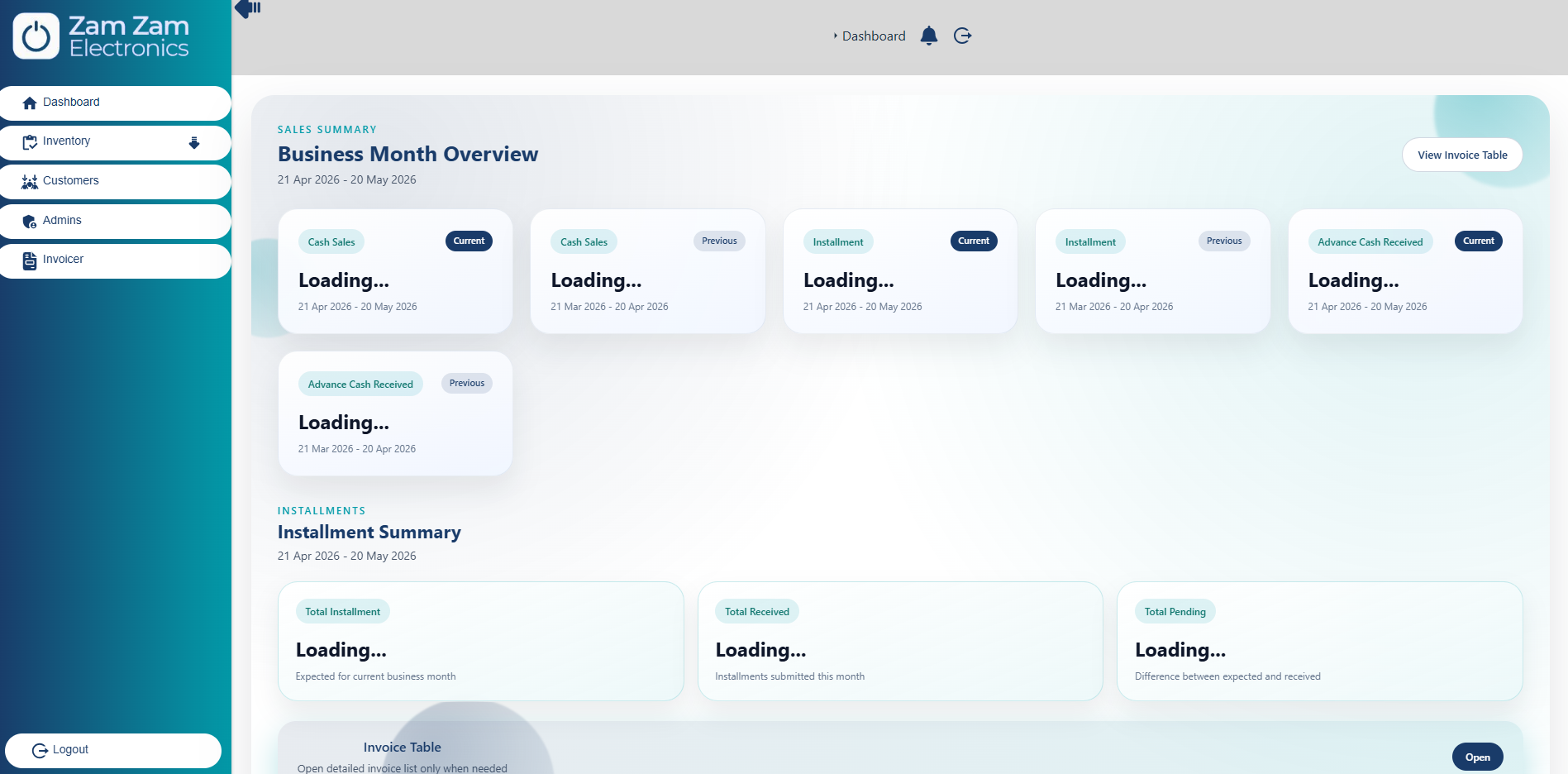The width and height of the screenshot is (1568, 774).
Task: Click Previous badge on Advance Cash Received
Action: (x=467, y=383)
